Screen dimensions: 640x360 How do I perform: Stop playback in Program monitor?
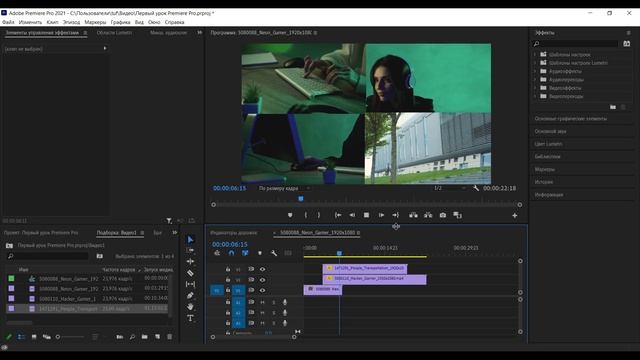click(x=367, y=215)
